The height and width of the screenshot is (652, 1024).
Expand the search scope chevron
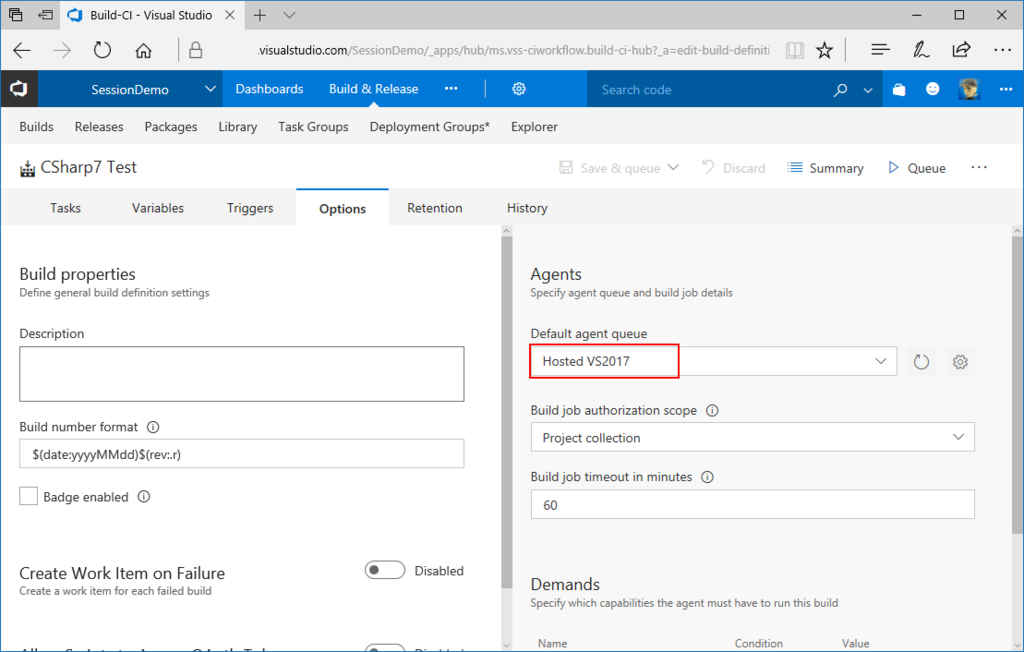[x=868, y=90]
